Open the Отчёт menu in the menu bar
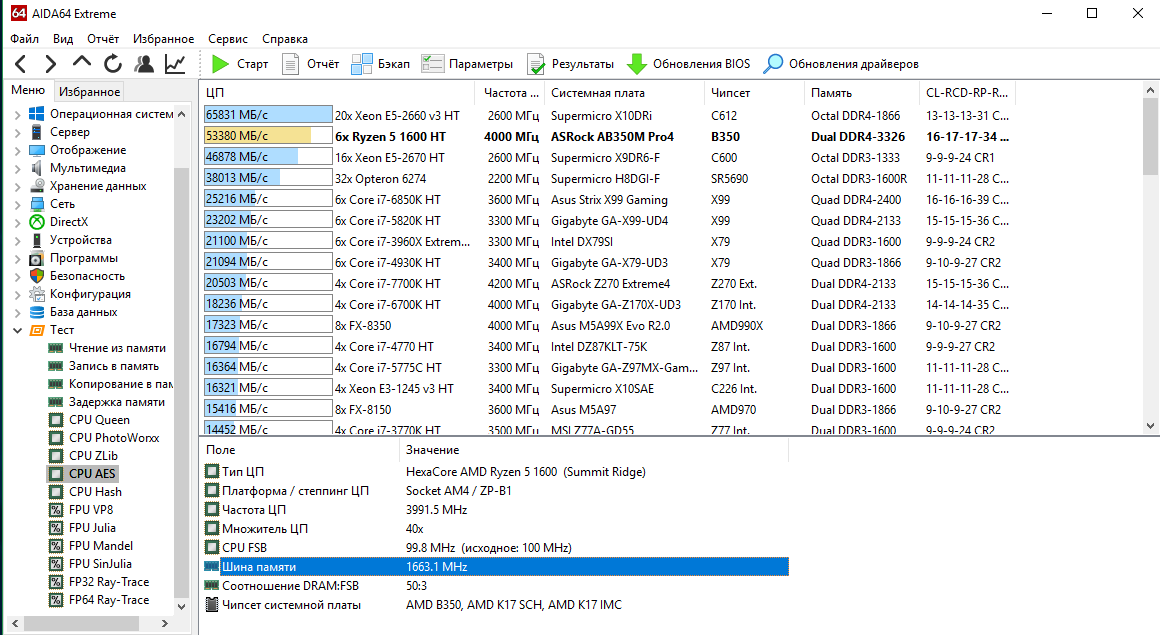The width and height of the screenshot is (1160, 635). pos(103,38)
